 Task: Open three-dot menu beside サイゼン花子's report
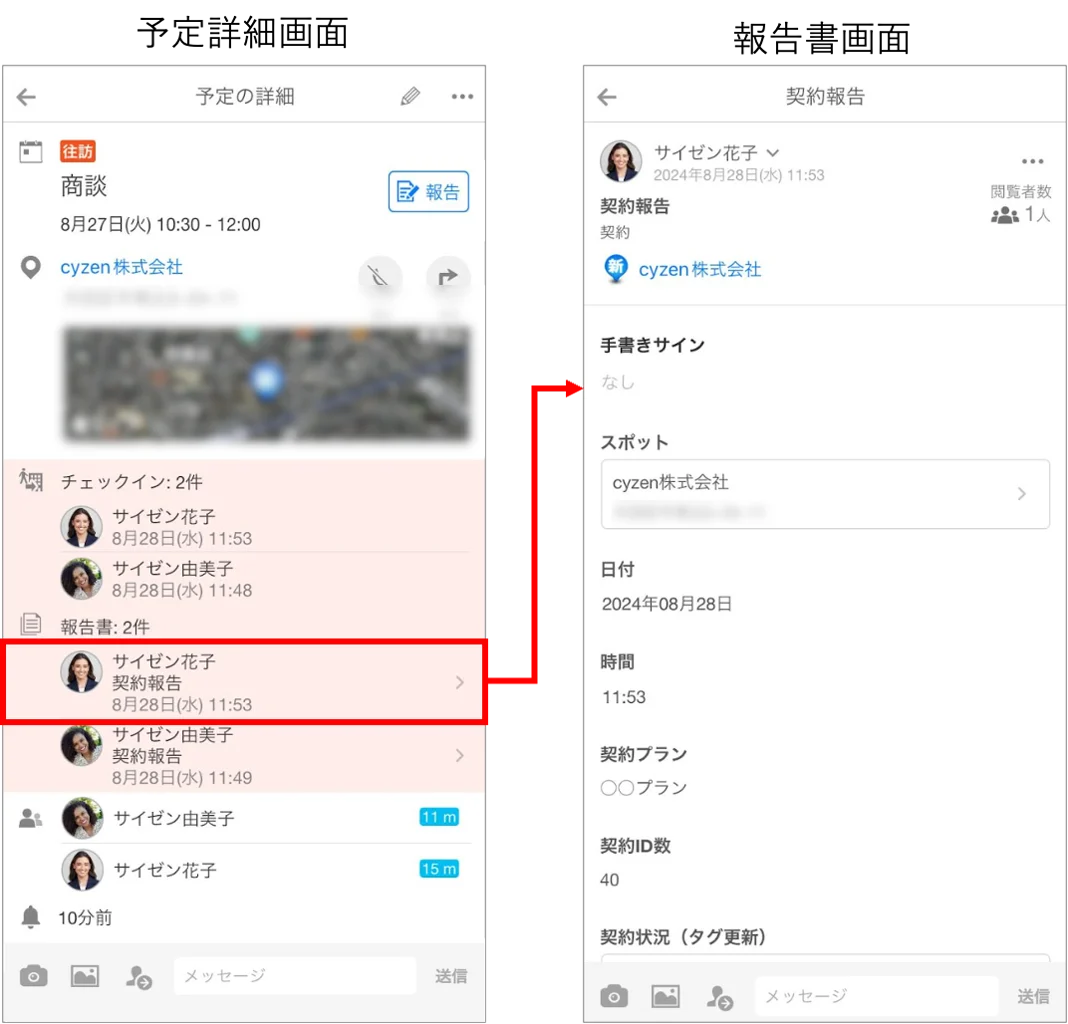pyautogui.click(x=1033, y=161)
